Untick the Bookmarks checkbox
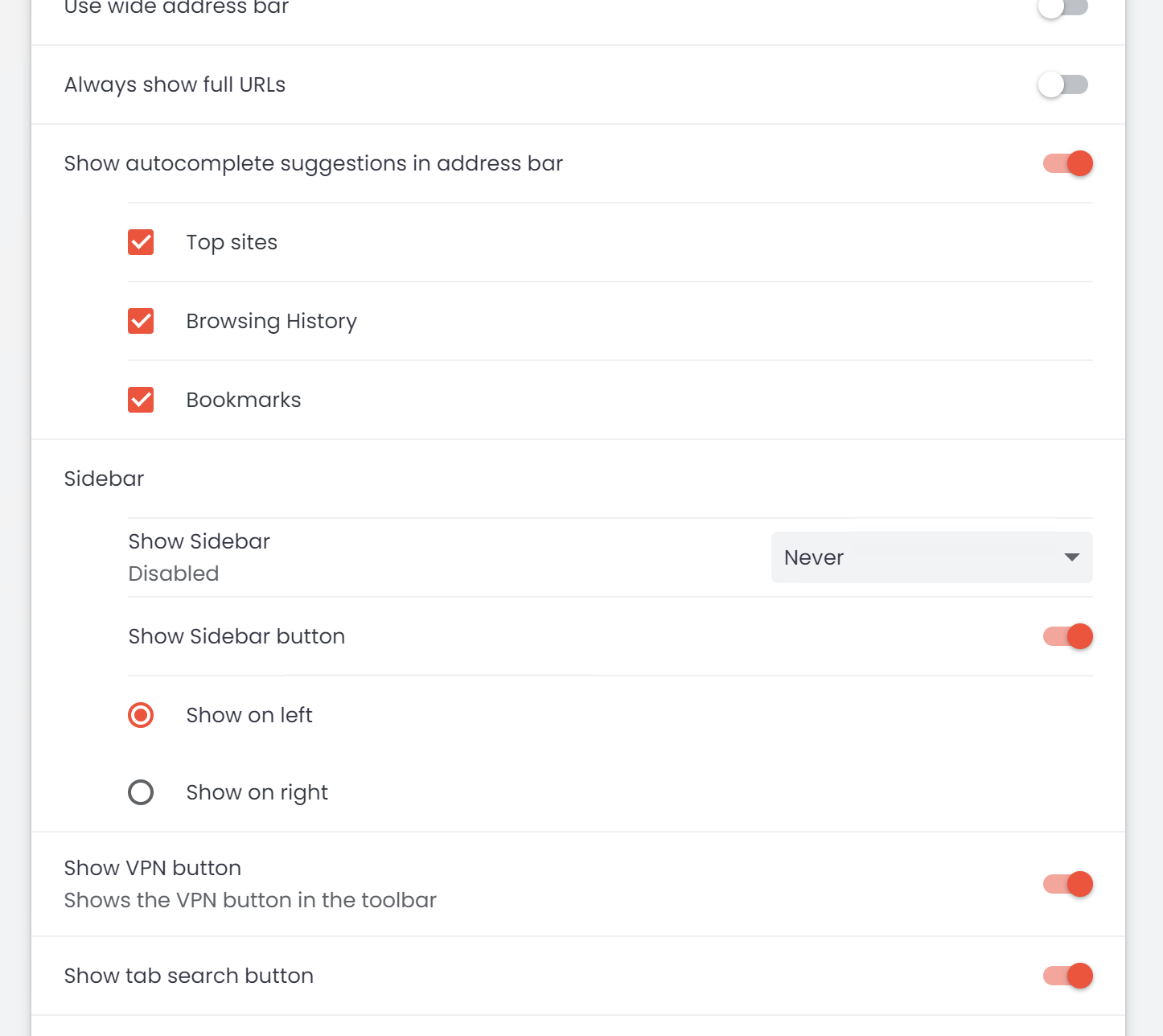This screenshot has height=1036, width=1163. [x=141, y=400]
